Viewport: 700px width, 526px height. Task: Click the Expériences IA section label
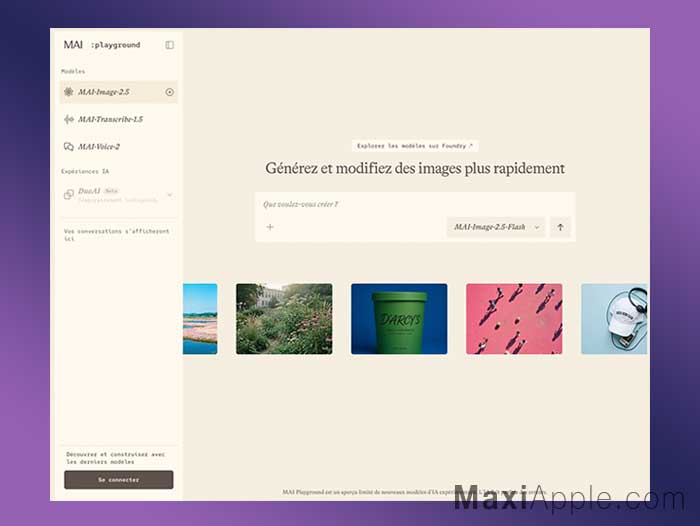(85, 171)
